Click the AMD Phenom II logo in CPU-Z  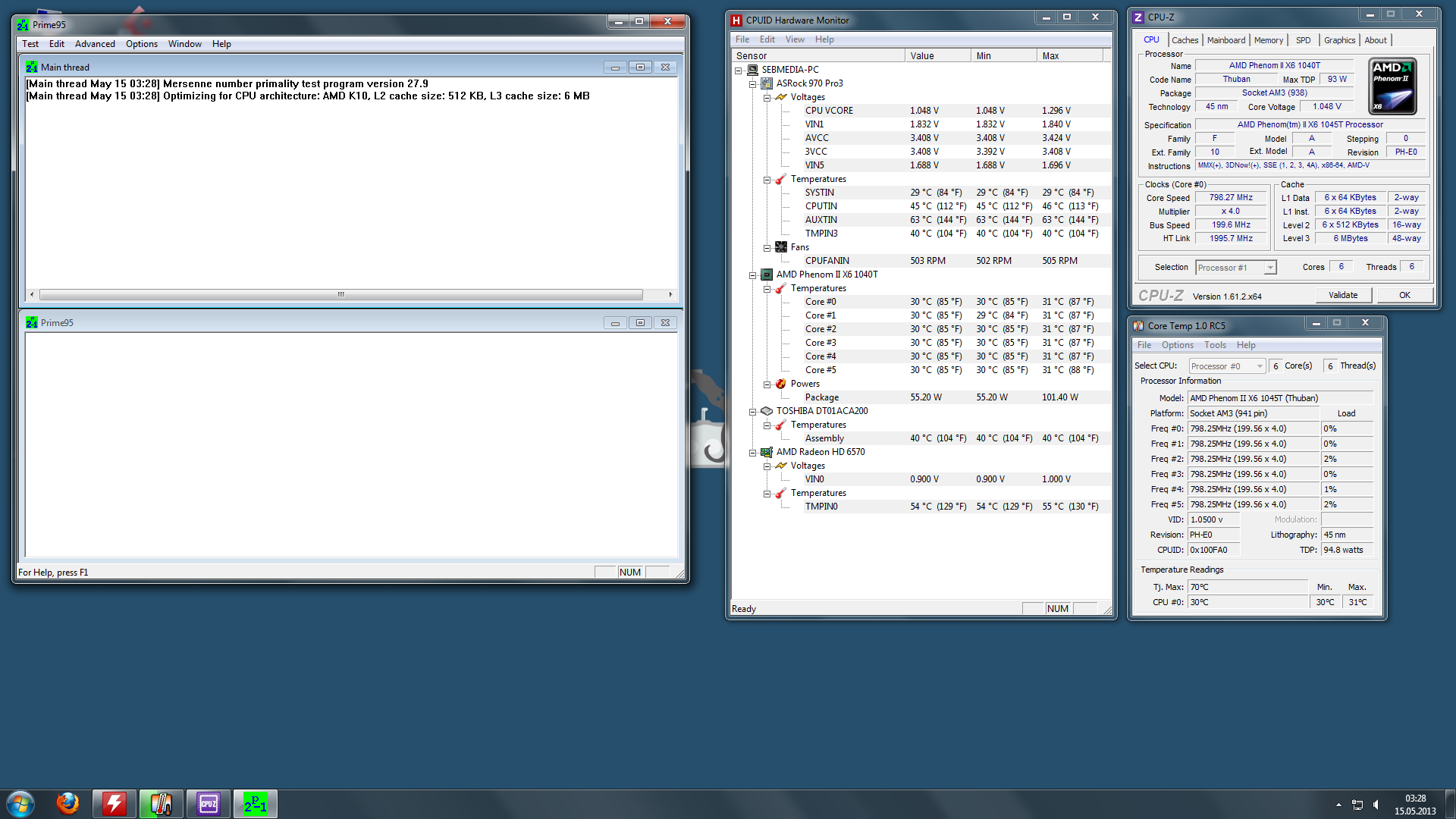1392,86
